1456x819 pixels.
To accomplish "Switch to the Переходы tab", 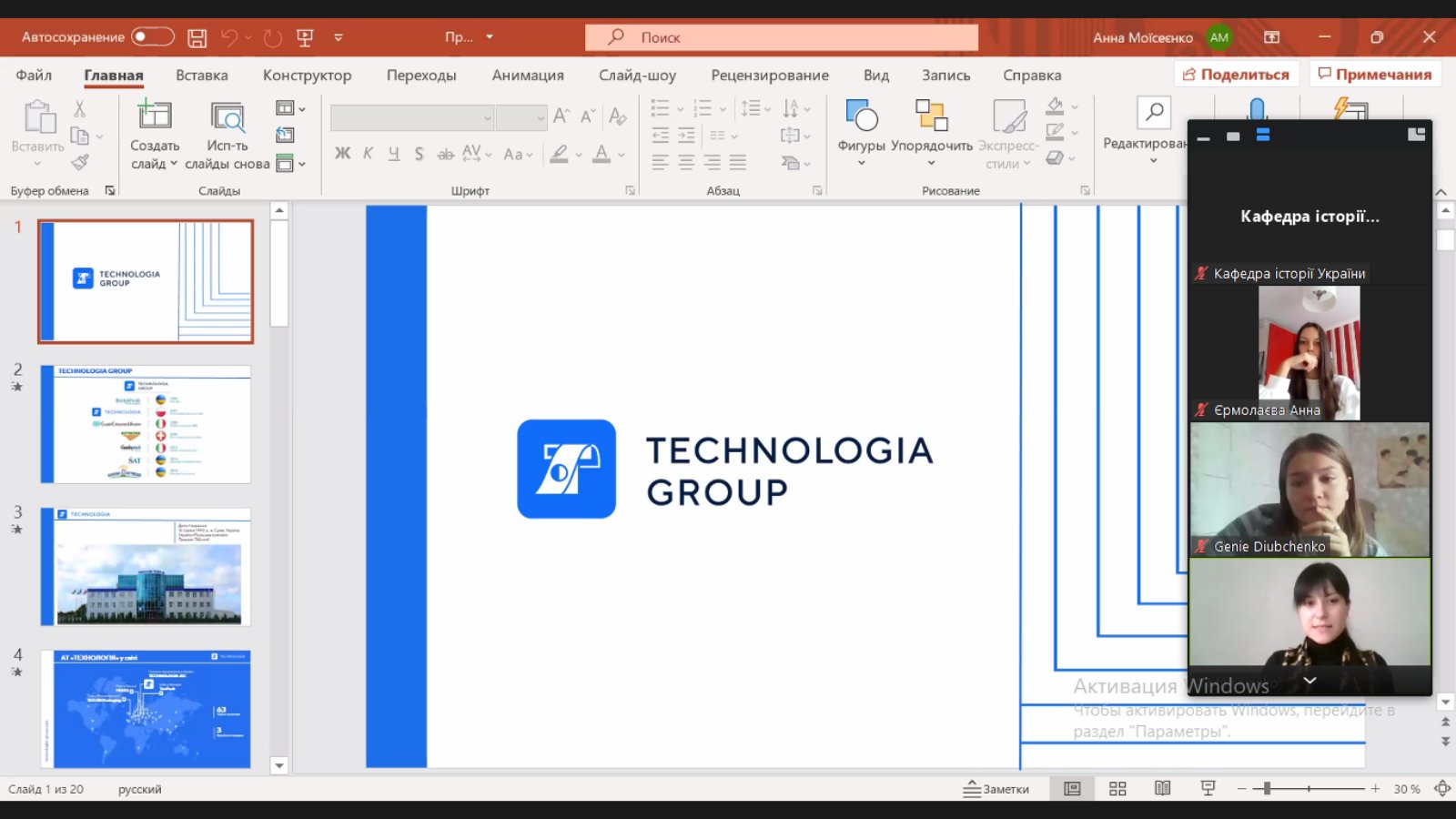I will [421, 75].
